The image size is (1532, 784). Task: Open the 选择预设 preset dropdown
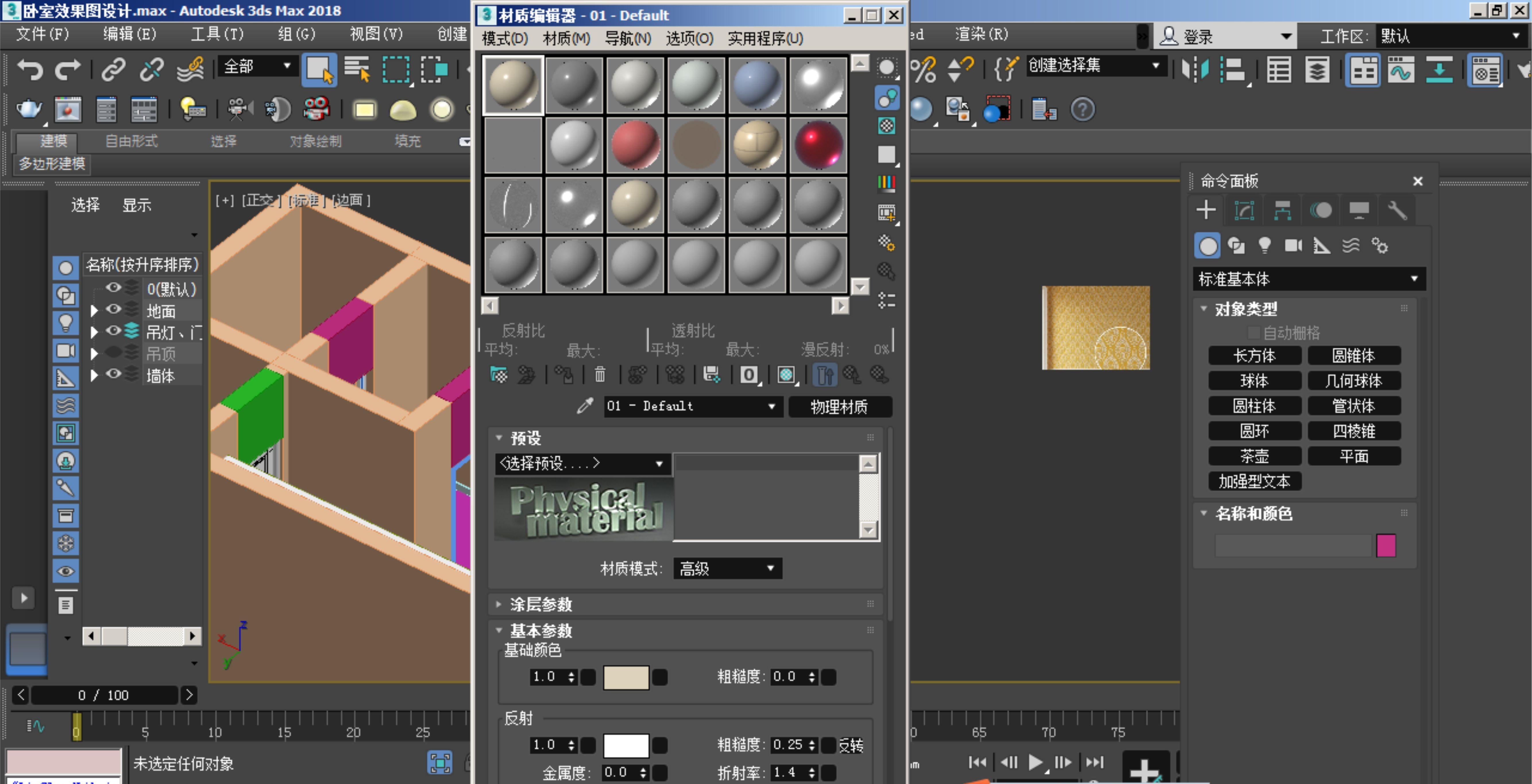[583, 464]
